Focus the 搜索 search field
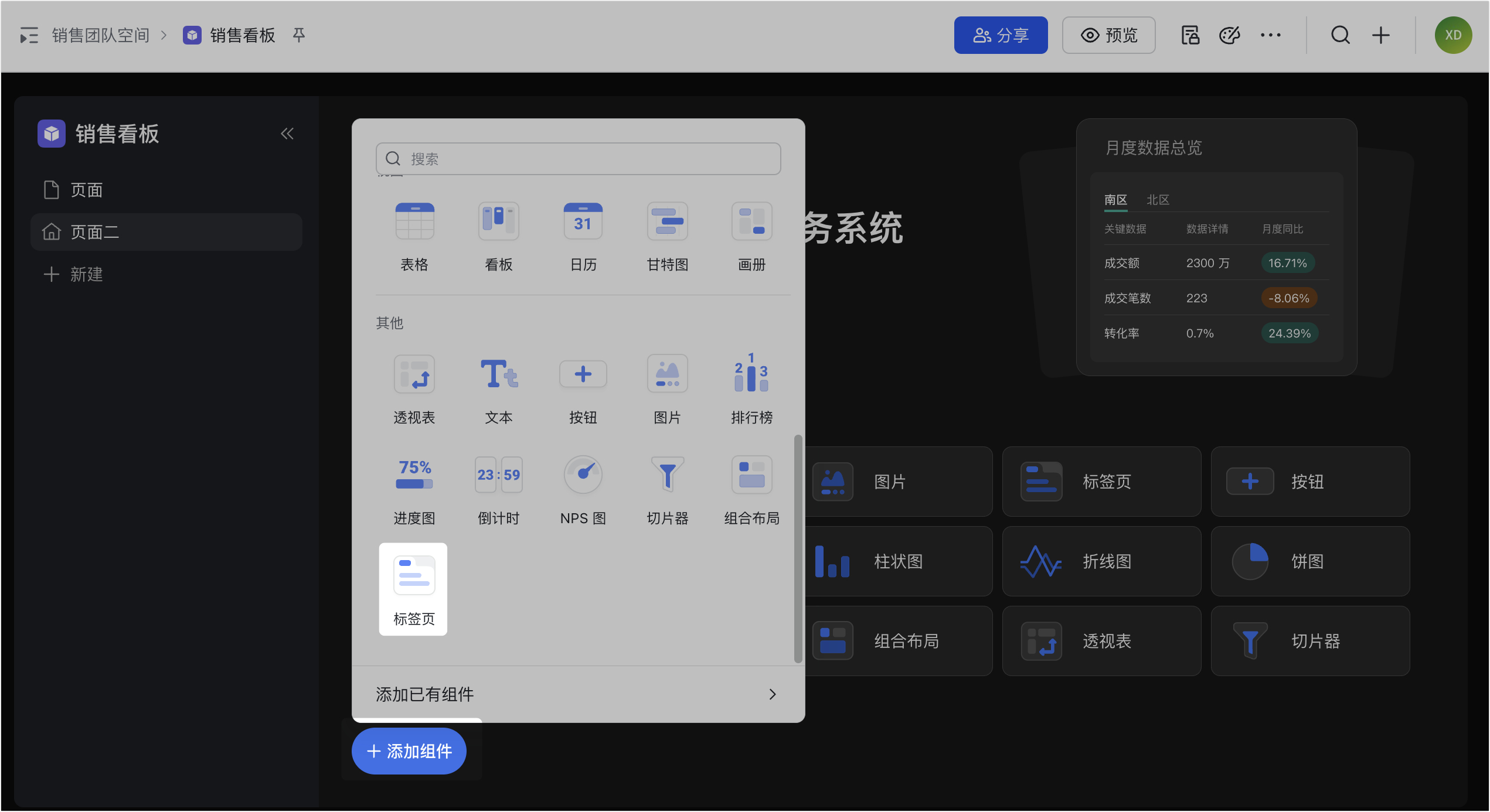This screenshot has width=1490, height=812. click(x=578, y=159)
